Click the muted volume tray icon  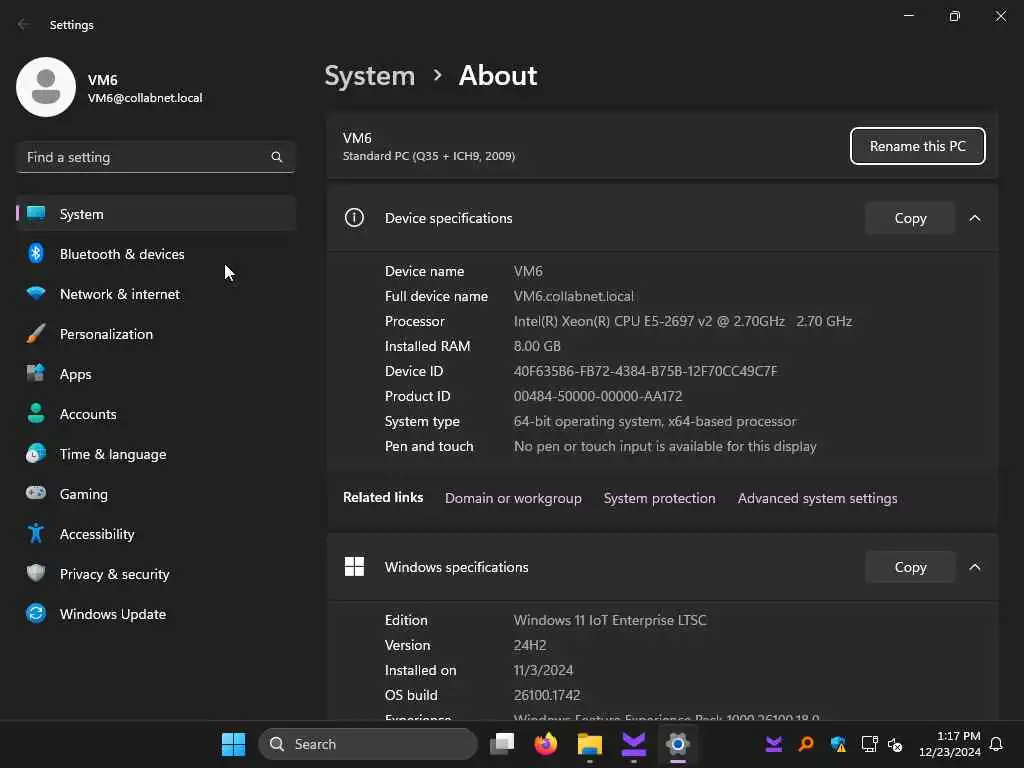[895, 744]
